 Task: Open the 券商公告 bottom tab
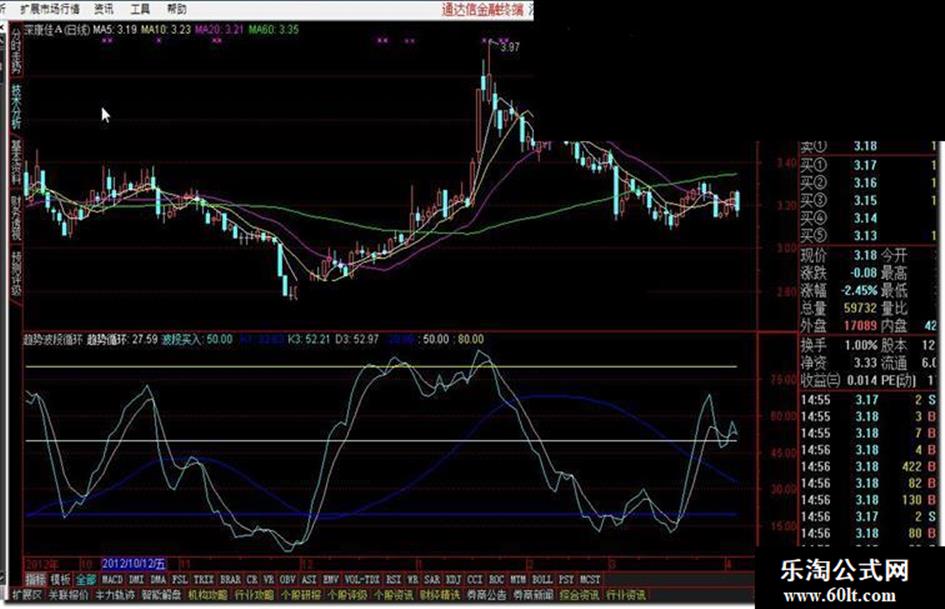[486, 595]
